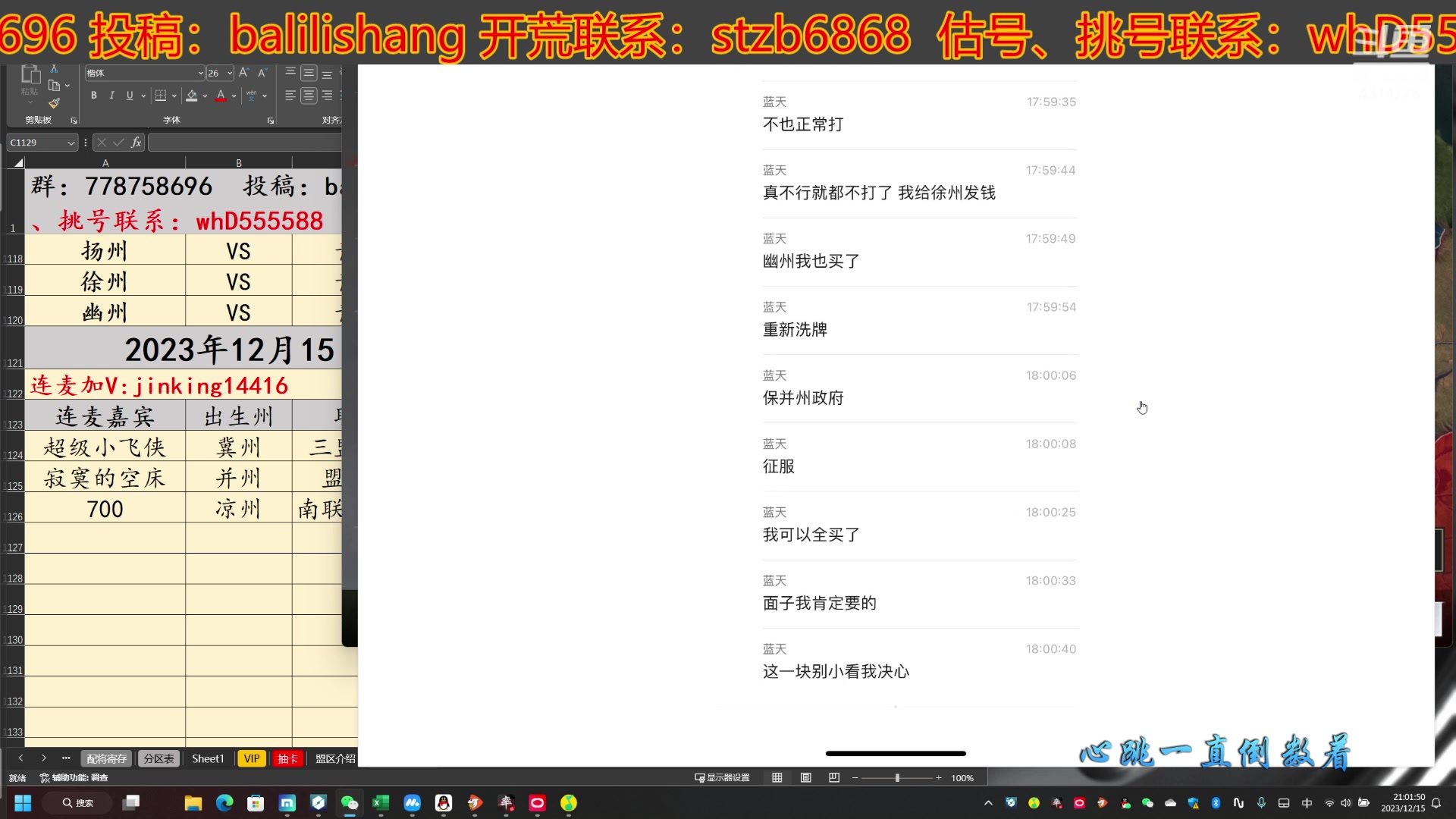Viewport: 1456px width, 819px height.
Task: Toggle middle vertical alignment
Action: (x=309, y=73)
